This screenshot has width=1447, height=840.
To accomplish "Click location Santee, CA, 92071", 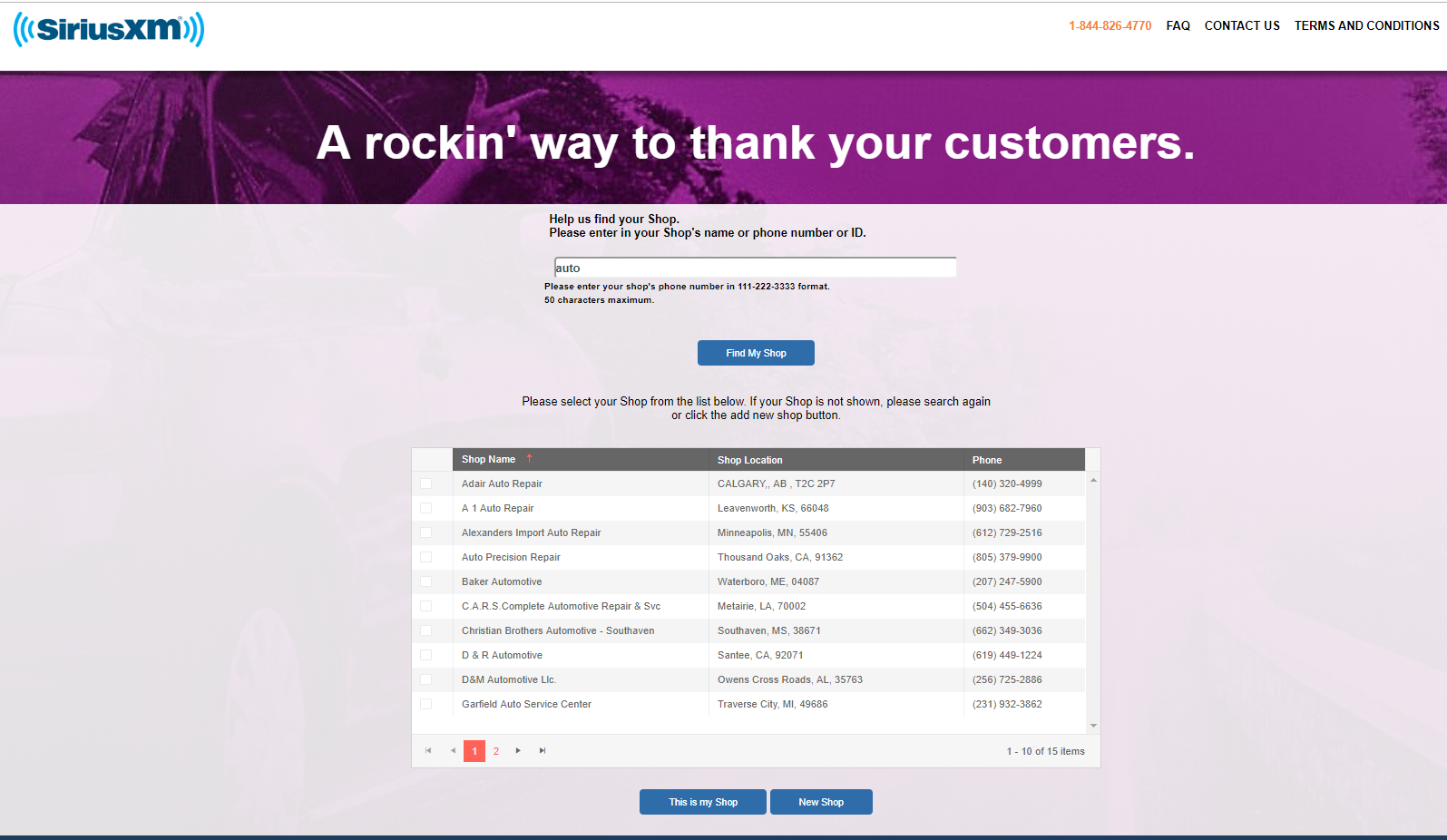I will (x=760, y=655).
